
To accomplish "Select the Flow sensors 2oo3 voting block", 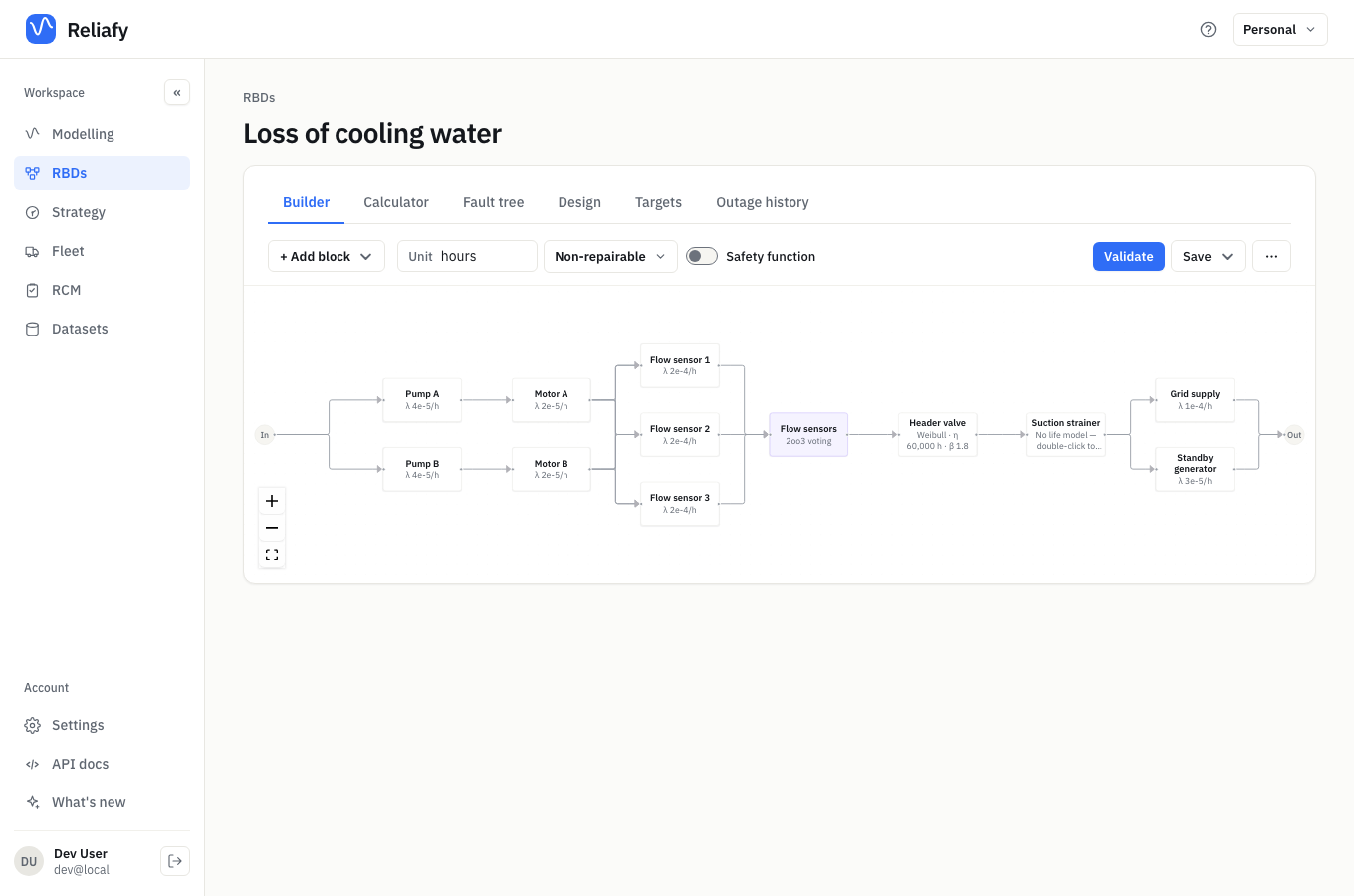I will pos(808,435).
